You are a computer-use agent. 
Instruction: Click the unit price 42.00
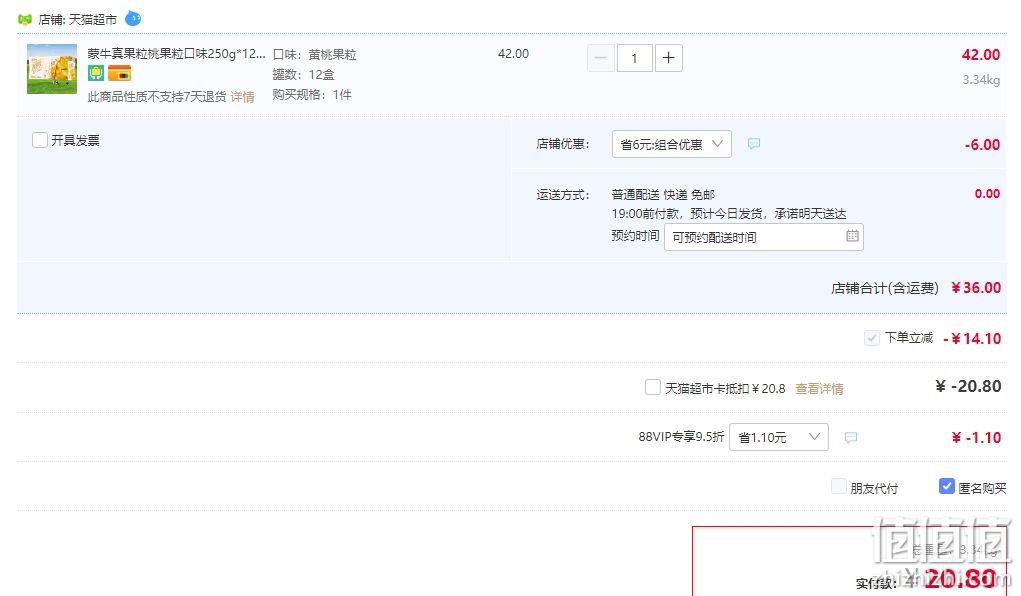[513, 54]
